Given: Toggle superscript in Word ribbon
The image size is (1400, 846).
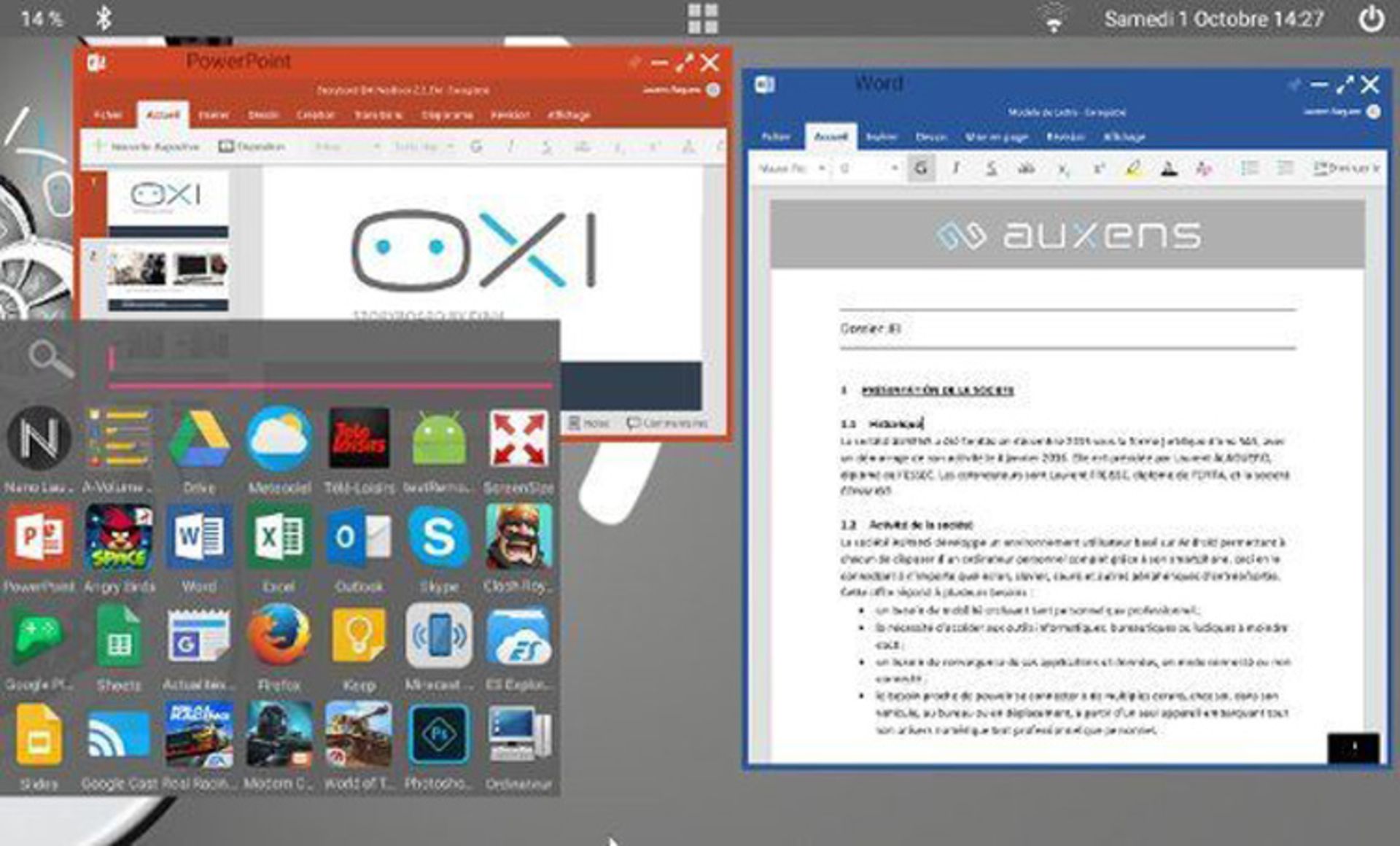Looking at the screenshot, I should tap(1098, 168).
